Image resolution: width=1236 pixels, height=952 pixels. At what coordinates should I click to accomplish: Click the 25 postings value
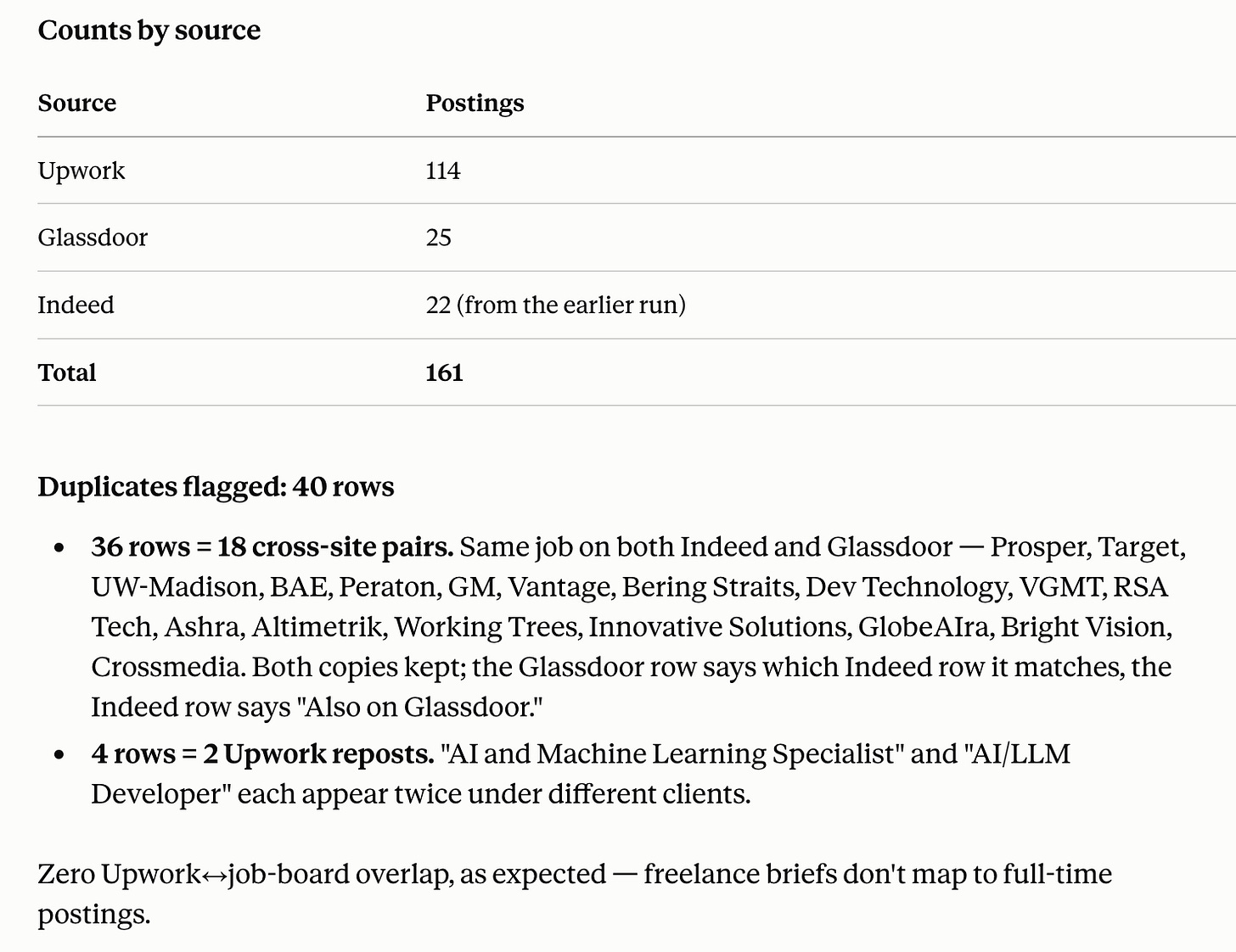[x=439, y=238]
